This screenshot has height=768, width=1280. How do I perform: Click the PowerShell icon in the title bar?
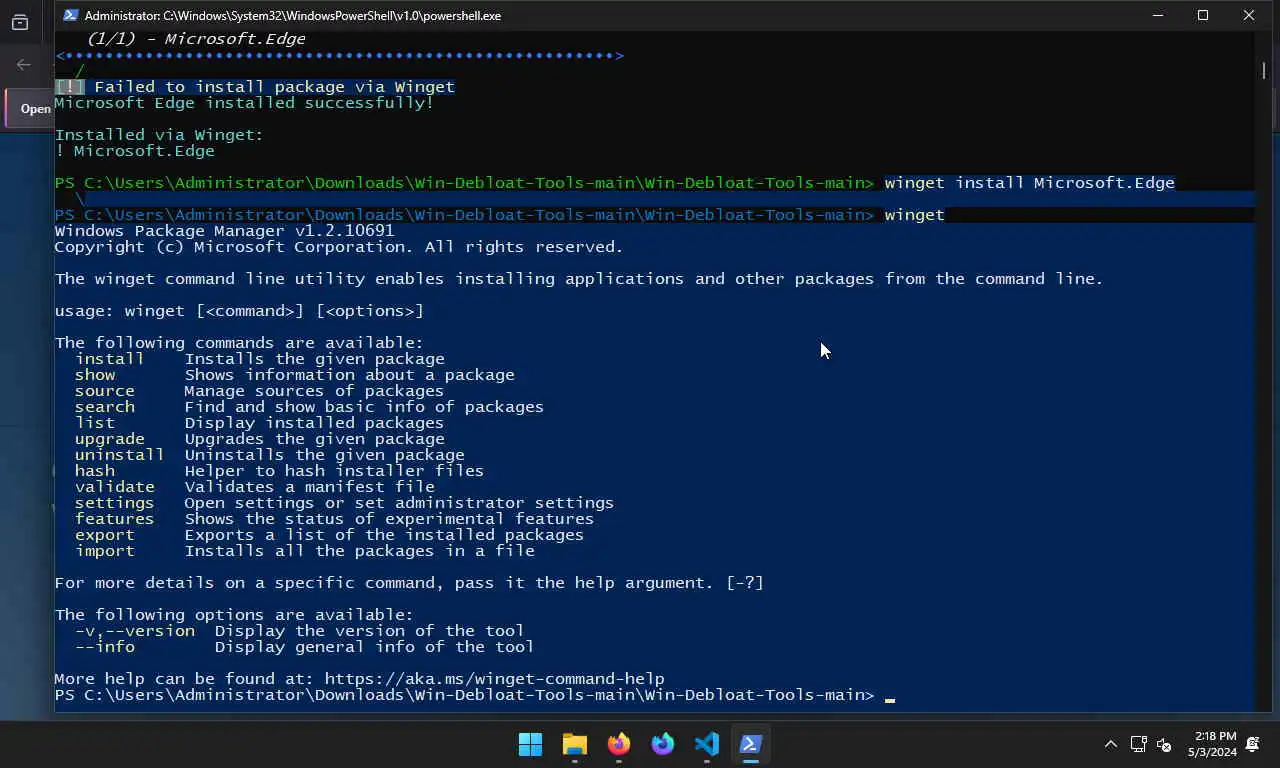point(71,15)
